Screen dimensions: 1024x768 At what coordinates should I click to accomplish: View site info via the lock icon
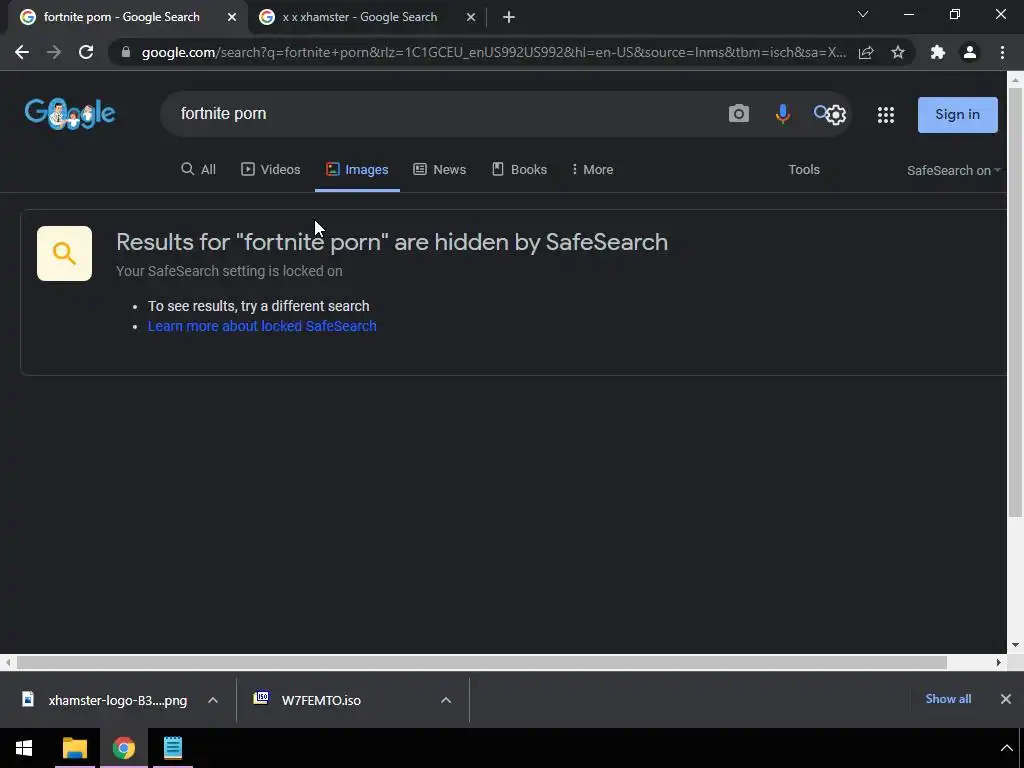pyautogui.click(x=126, y=52)
